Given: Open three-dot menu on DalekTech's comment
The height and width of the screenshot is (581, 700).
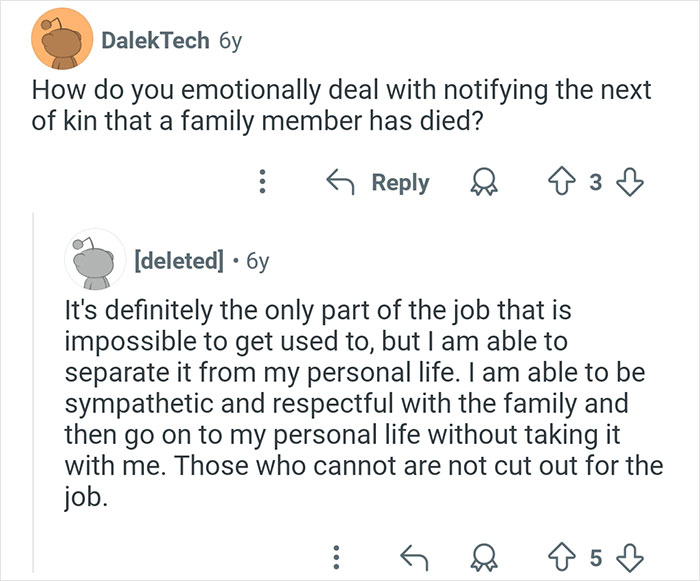Looking at the screenshot, I should (262, 183).
